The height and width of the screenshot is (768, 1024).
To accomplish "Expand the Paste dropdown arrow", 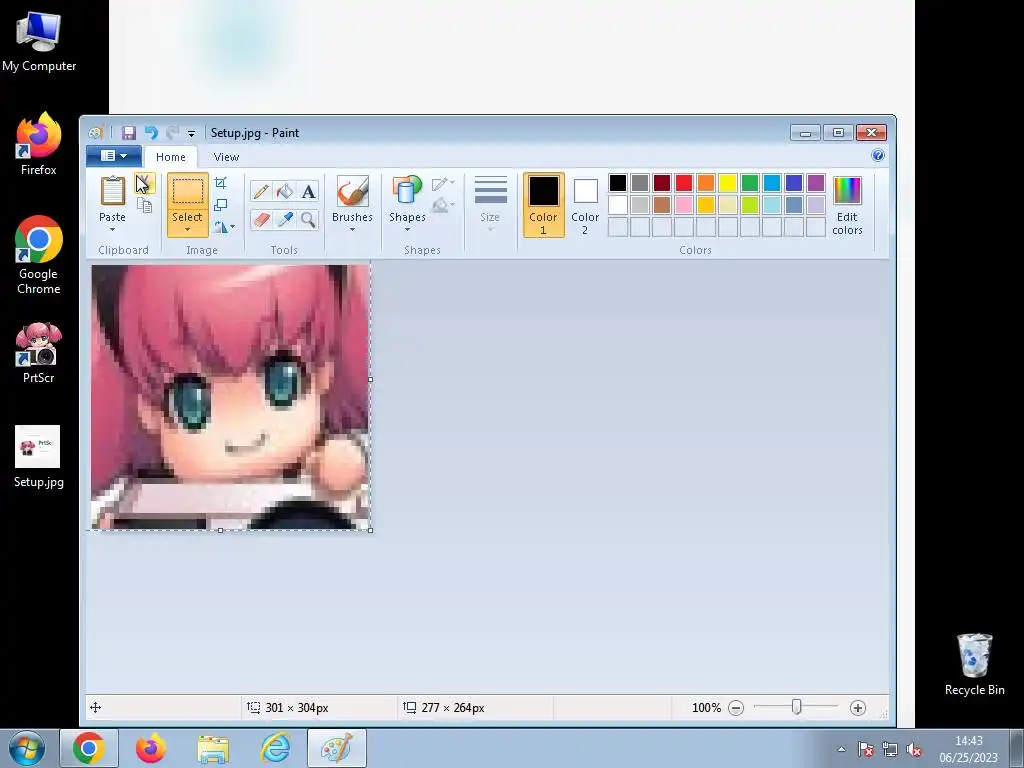I will [112, 230].
